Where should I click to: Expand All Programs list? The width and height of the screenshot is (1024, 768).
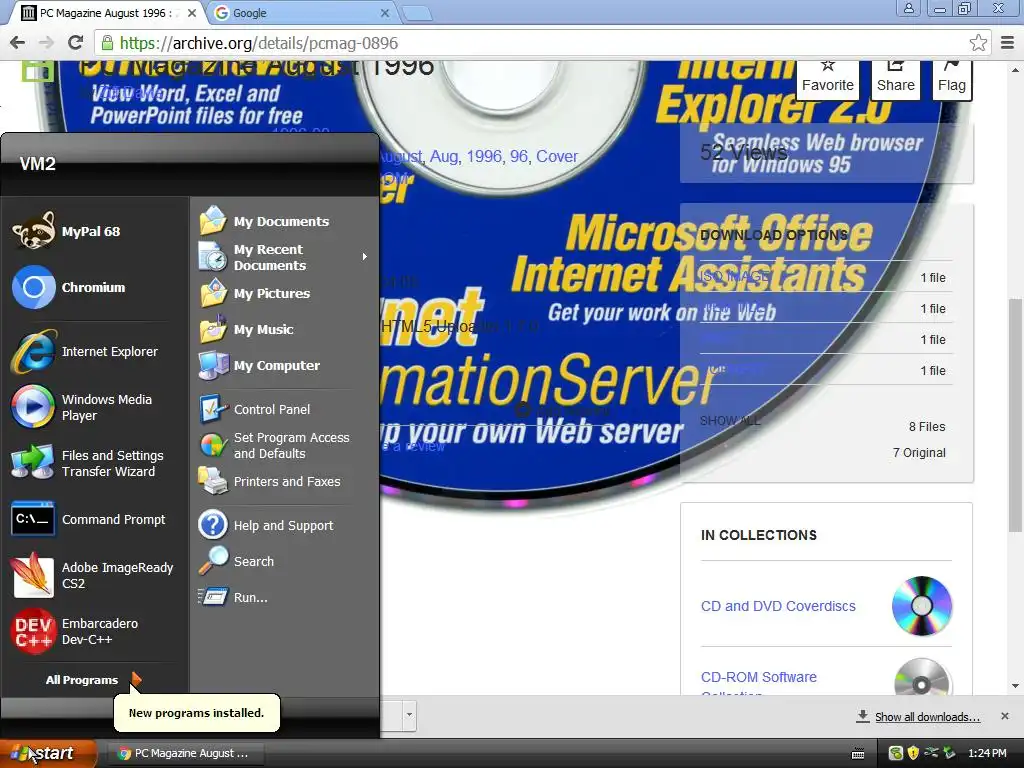click(93, 680)
